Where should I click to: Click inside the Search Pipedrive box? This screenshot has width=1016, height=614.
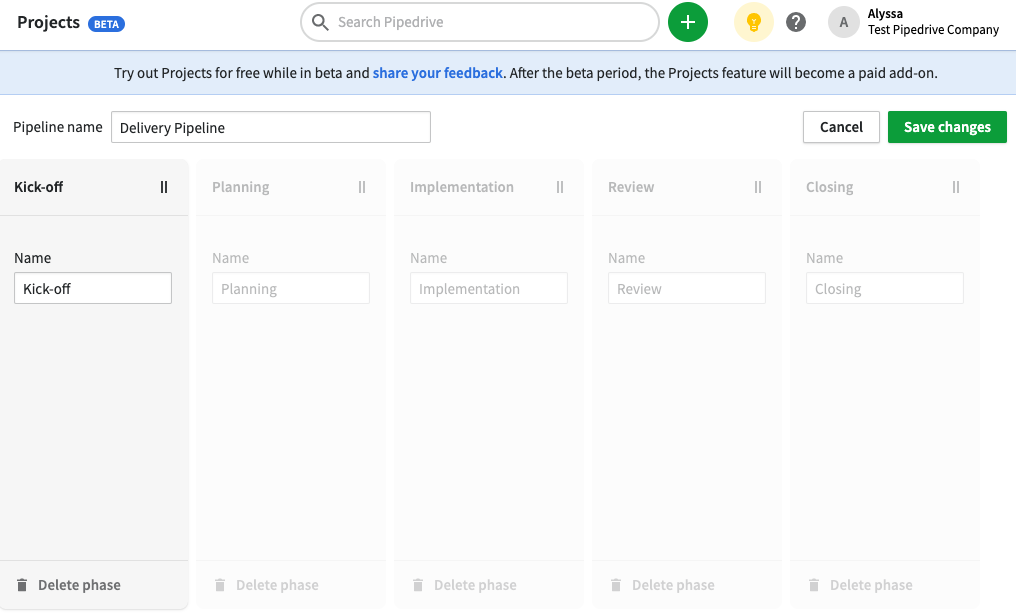tap(478, 22)
